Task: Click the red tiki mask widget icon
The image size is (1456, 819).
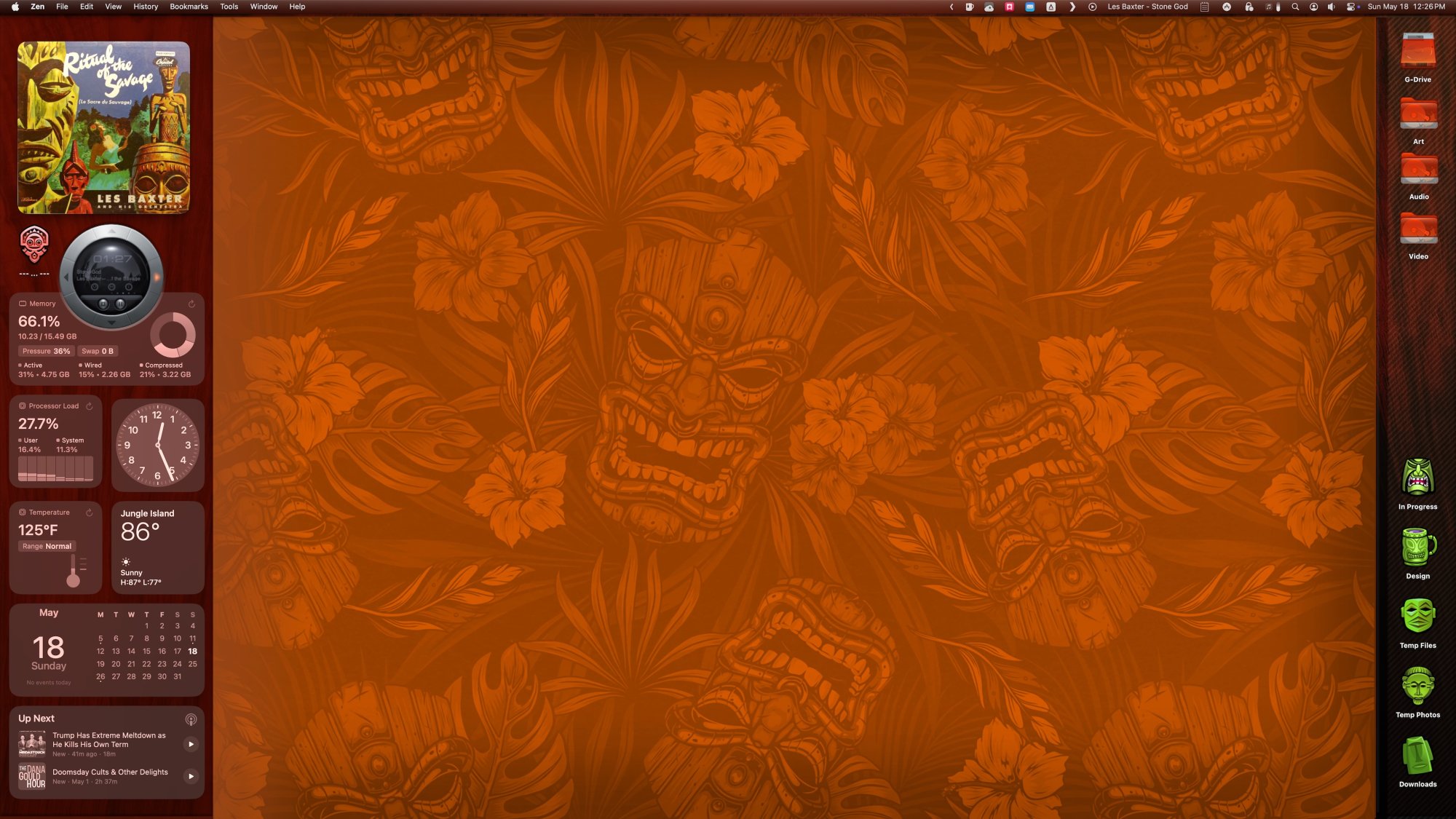Action: (34, 244)
